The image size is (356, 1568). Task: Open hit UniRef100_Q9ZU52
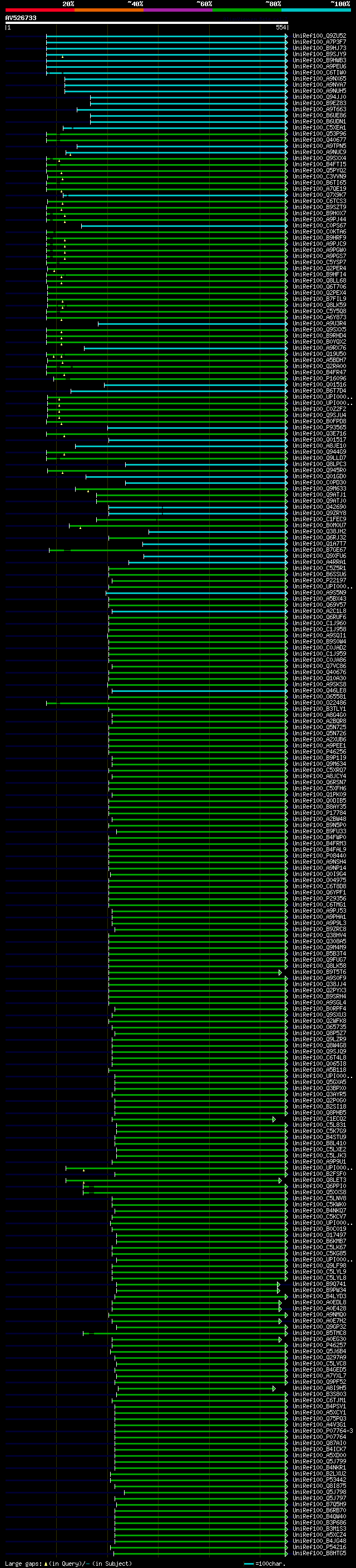pyautogui.click(x=319, y=36)
